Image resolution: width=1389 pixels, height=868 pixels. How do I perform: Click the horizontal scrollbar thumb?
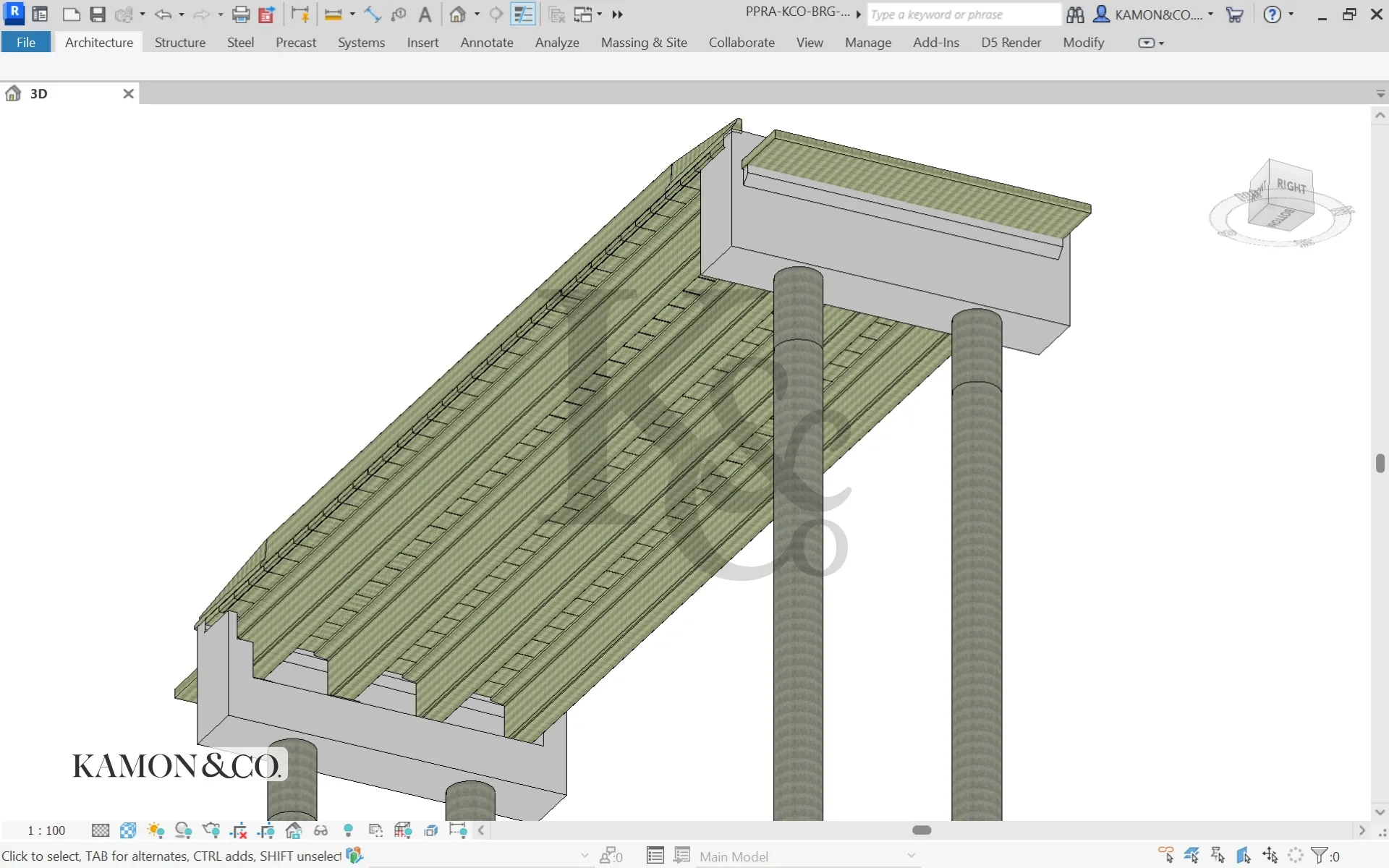[x=922, y=830]
